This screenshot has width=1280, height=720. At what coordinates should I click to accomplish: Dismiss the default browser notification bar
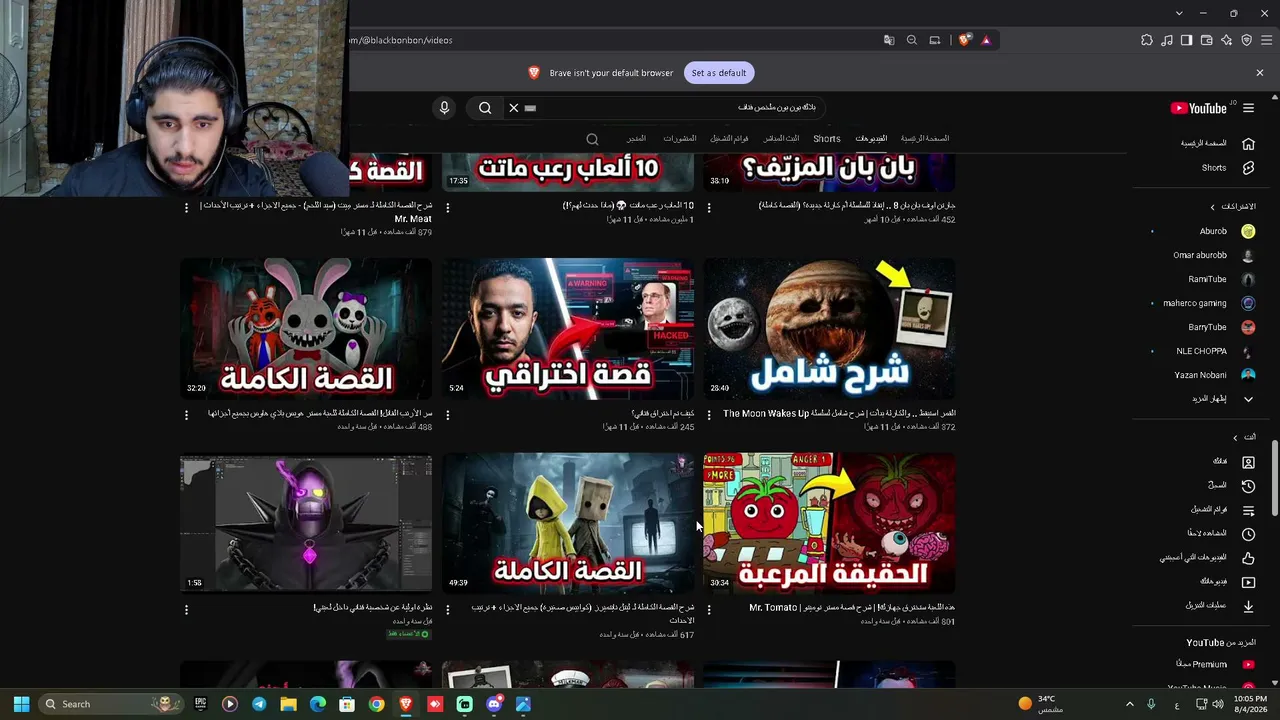(x=1260, y=73)
